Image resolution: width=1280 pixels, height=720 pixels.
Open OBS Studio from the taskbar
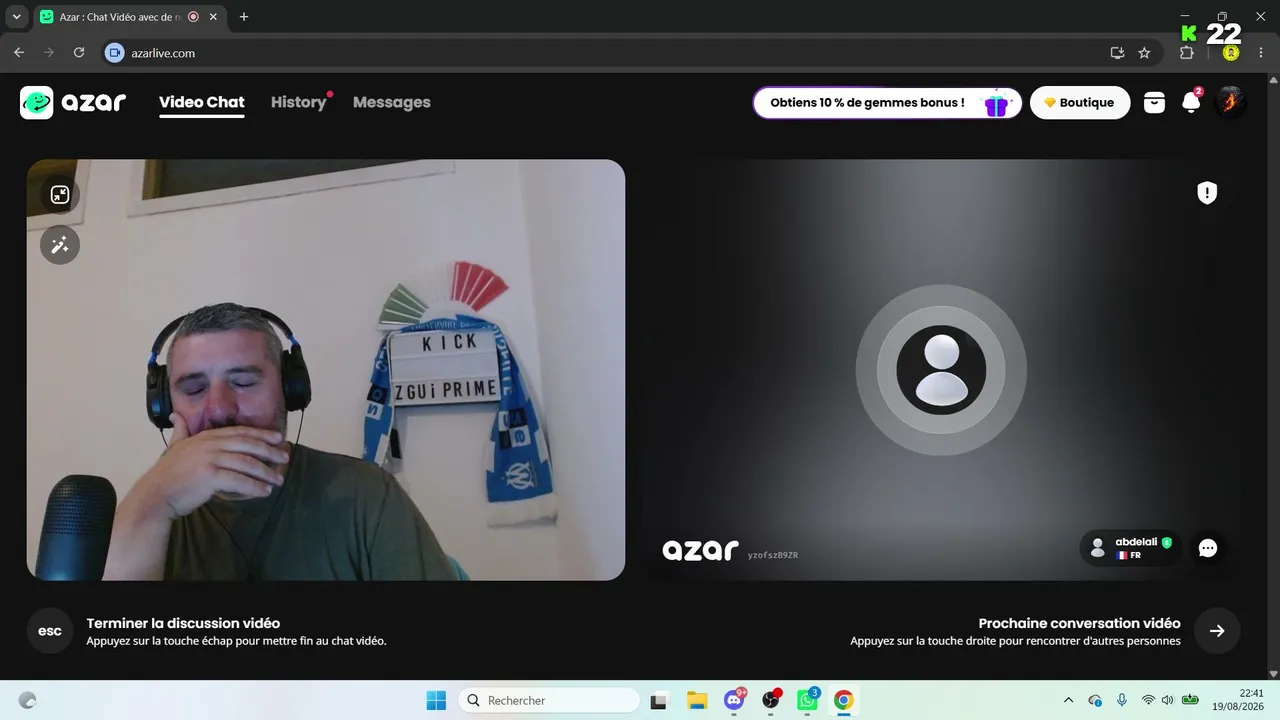(x=771, y=701)
